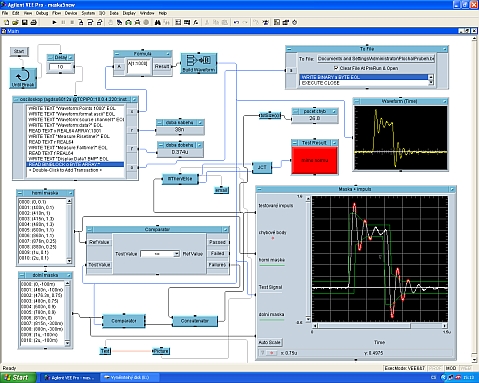Click the Maska graph horizontal scrollbar thumb
This screenshot has height=383, width=479.
coord(364,325)
